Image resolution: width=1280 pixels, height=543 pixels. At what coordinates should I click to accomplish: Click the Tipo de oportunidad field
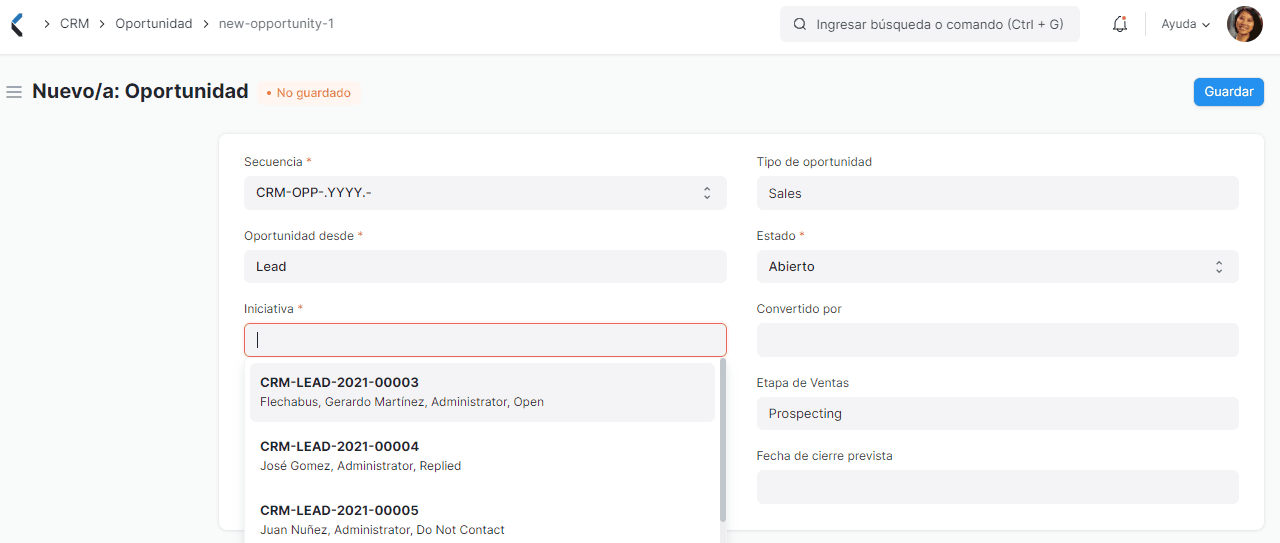click(x=997, y=193)
